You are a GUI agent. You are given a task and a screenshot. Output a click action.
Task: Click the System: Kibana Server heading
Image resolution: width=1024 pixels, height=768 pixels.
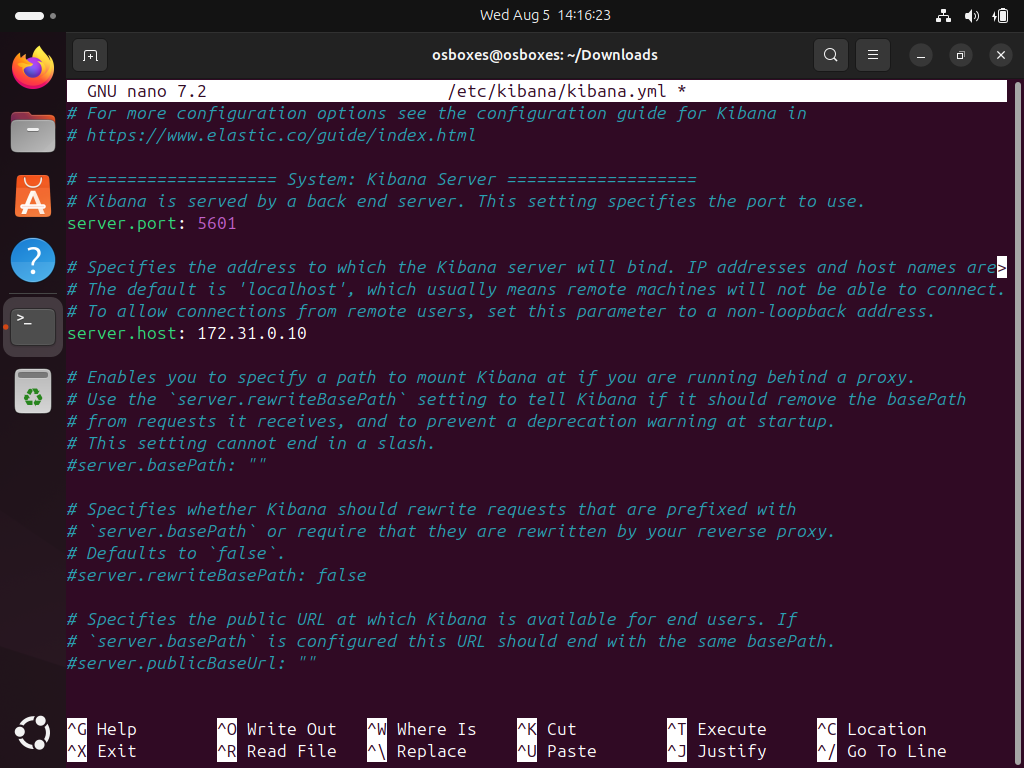point(392,180)
